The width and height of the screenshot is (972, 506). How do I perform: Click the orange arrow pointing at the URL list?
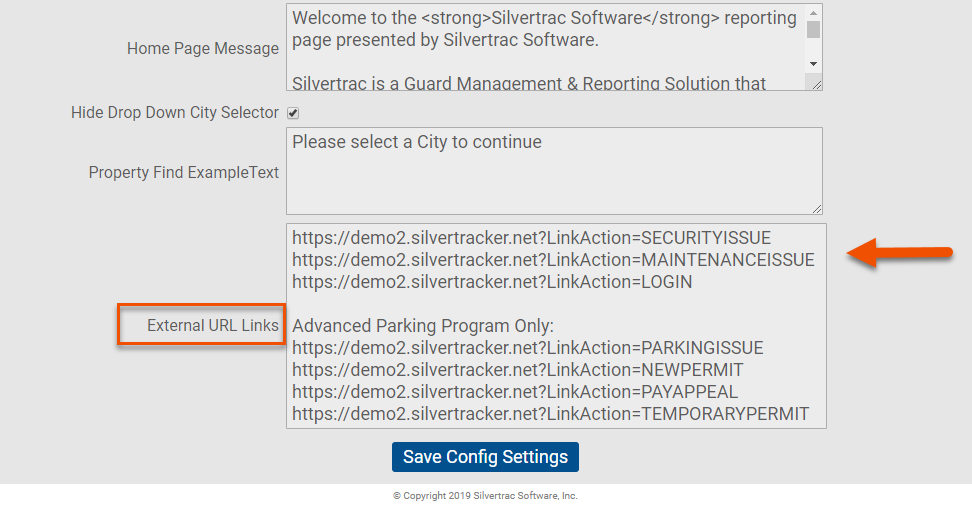point(899,252)
